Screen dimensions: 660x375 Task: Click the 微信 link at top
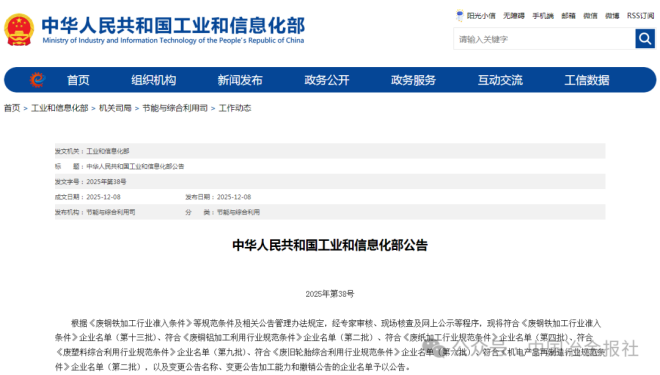point(590,16)
